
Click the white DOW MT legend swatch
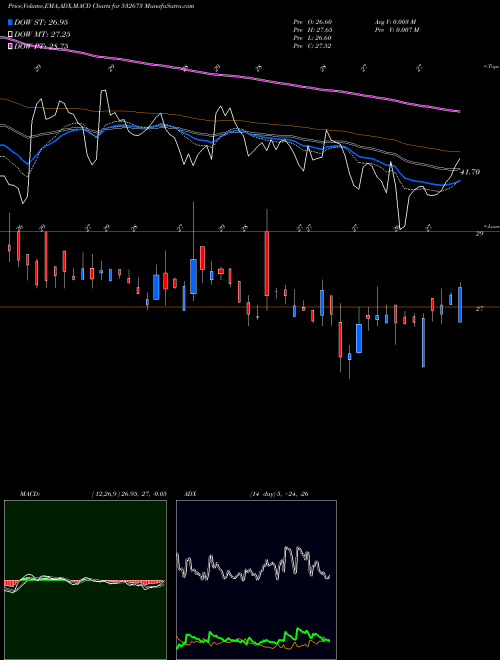click(x=11, y=34)
